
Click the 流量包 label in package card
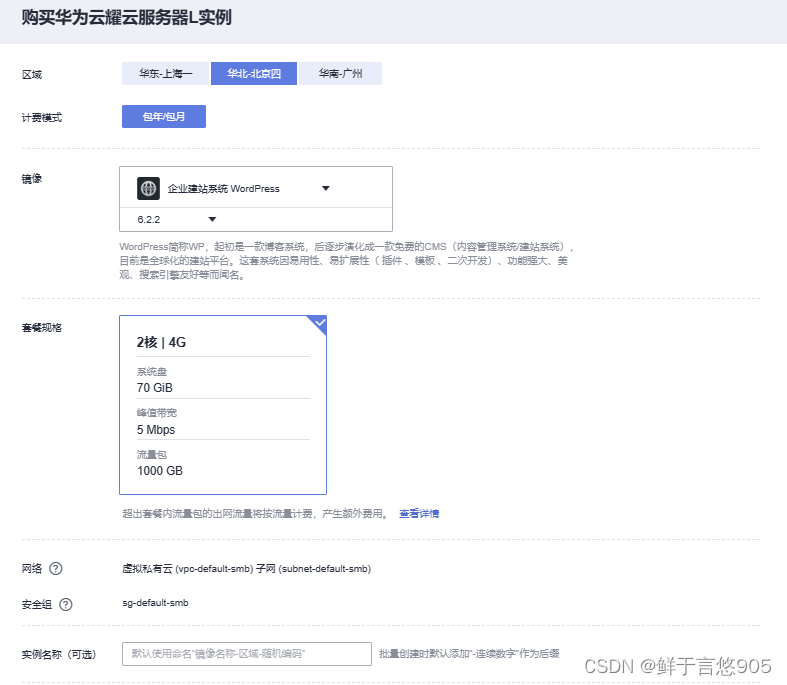point(152,454)
